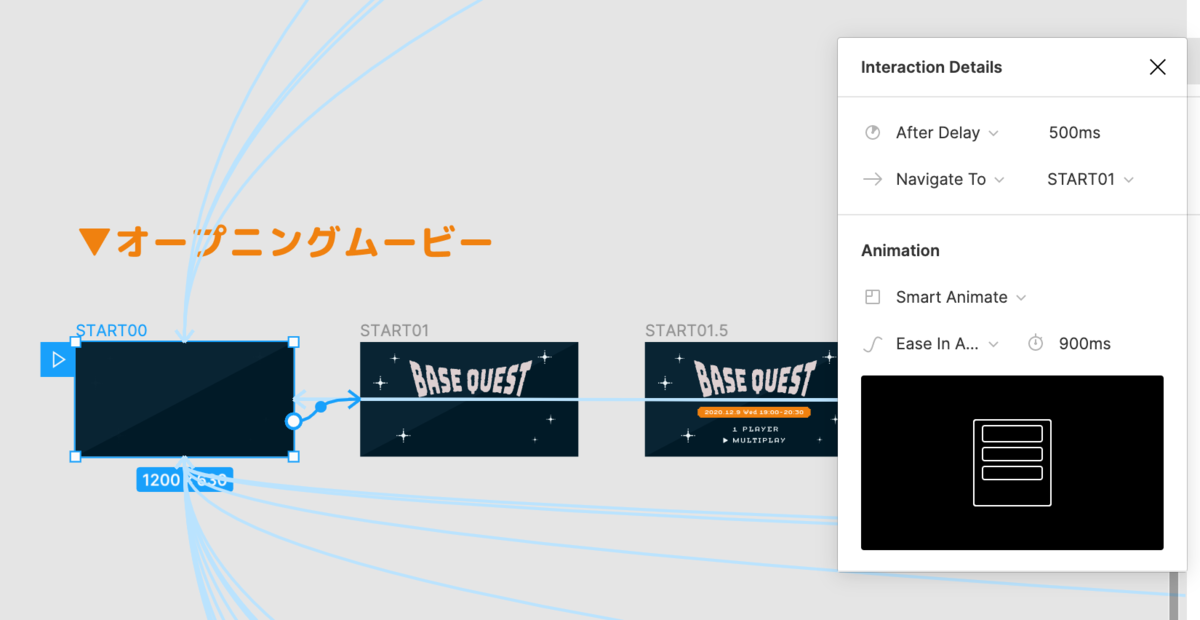Screen dimensions: 1200x620
Task: Click the Smart Animate frame icon
Action: point(872,297)
